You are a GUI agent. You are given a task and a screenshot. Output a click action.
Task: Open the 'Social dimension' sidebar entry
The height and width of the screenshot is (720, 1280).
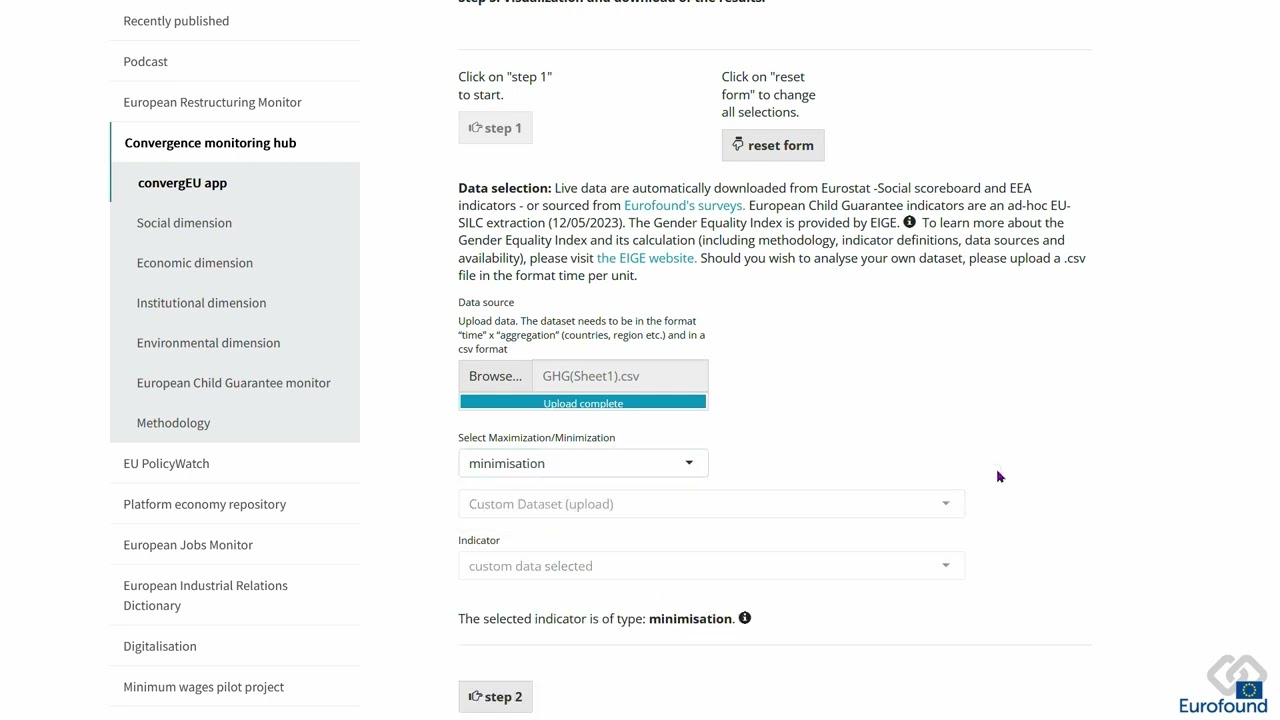pos(184,222)
